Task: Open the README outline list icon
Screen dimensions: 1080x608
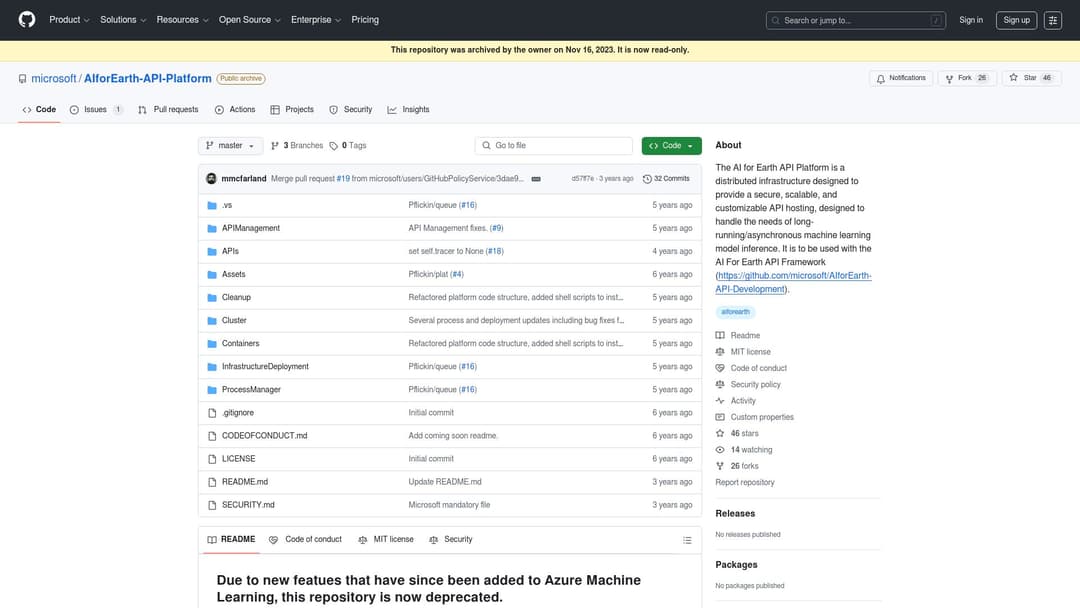Action: pos(687,540)
